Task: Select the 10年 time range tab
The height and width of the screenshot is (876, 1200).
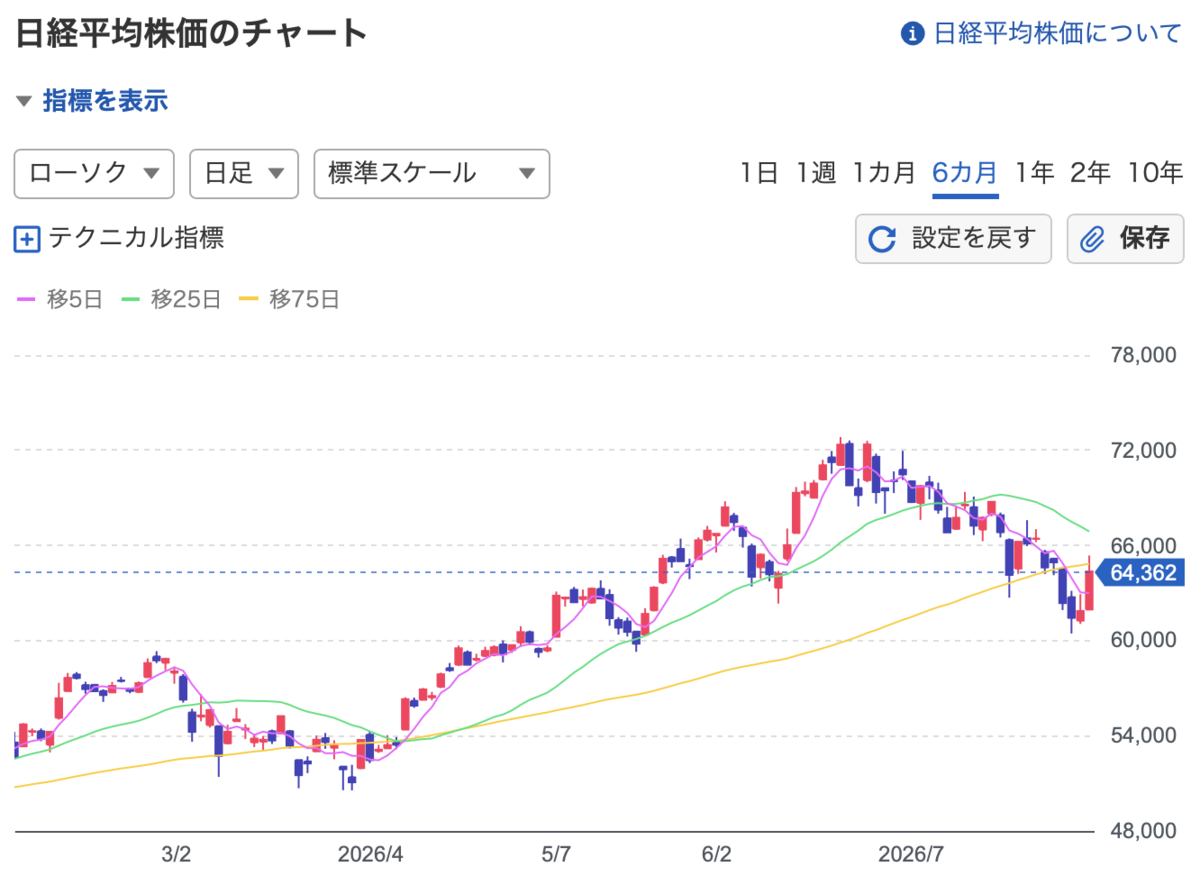Action: [1155, 173]
